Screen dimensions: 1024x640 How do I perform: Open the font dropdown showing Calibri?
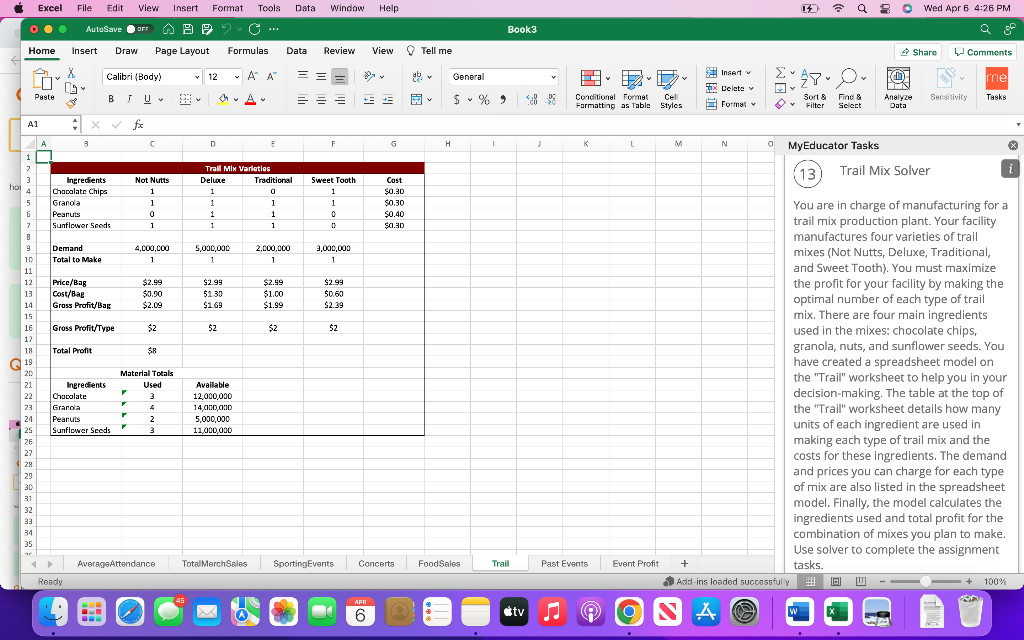click(146, 76)
